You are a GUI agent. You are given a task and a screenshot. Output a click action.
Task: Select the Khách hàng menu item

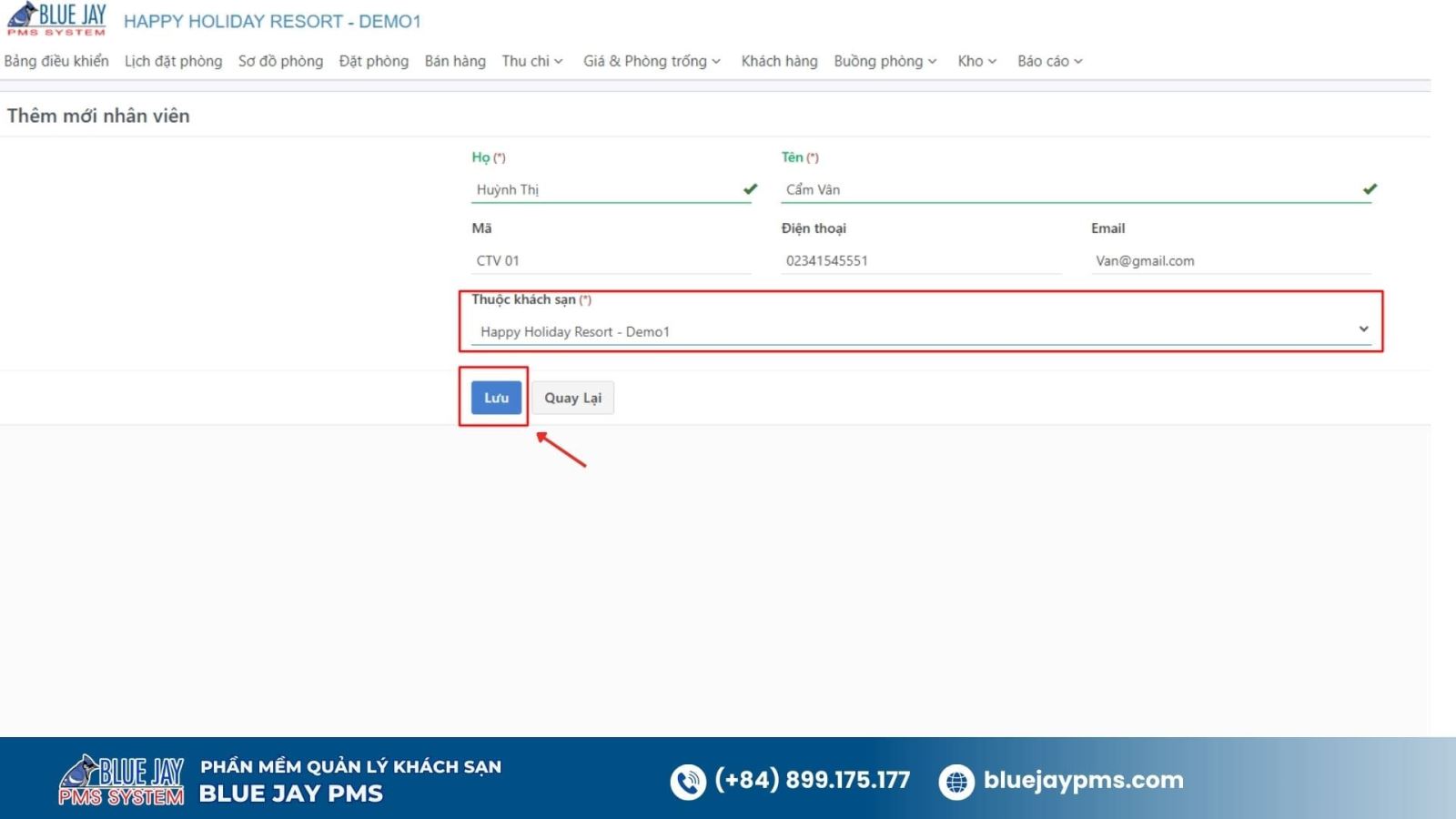778,61
